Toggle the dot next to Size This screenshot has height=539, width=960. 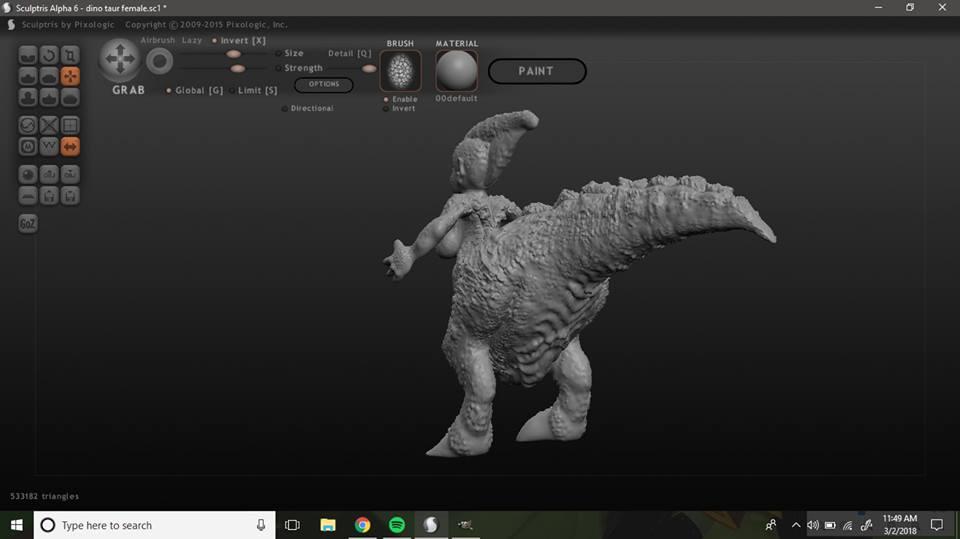(x=279, y=53)
